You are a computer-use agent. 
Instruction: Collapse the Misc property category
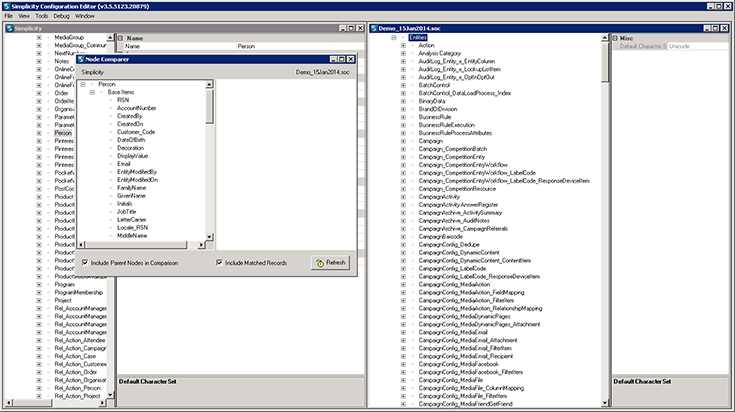615,38
